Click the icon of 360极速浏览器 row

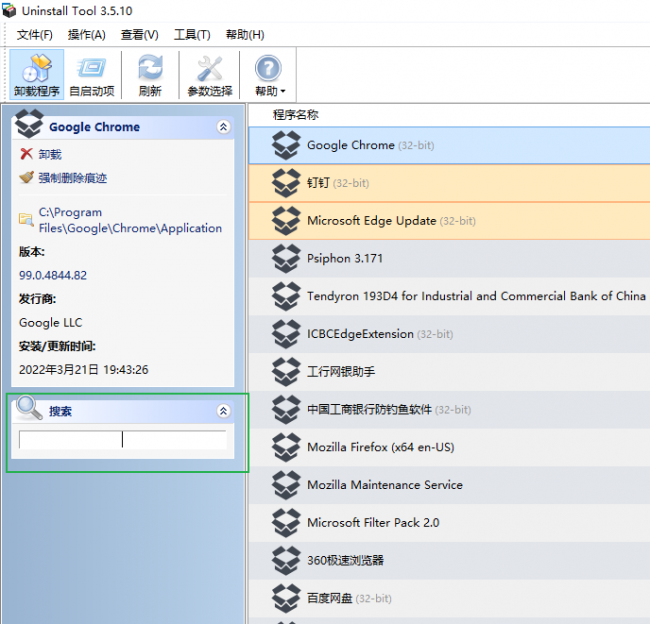[286, 561]
